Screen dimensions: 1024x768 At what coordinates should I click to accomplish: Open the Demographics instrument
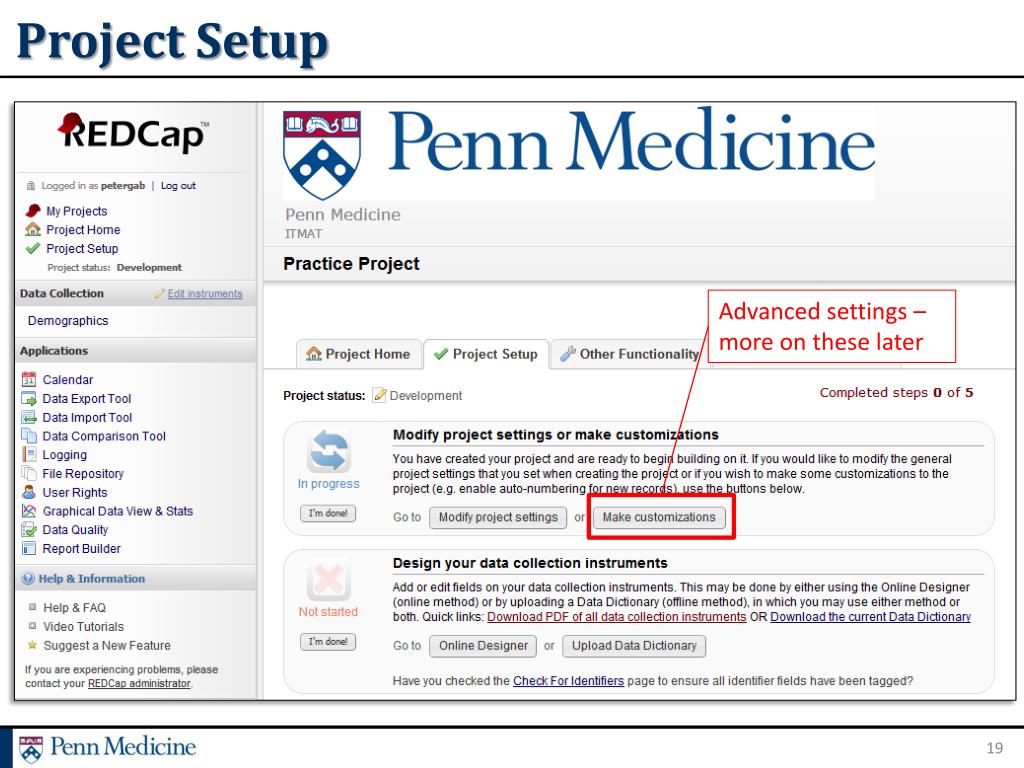pos(68,321)
